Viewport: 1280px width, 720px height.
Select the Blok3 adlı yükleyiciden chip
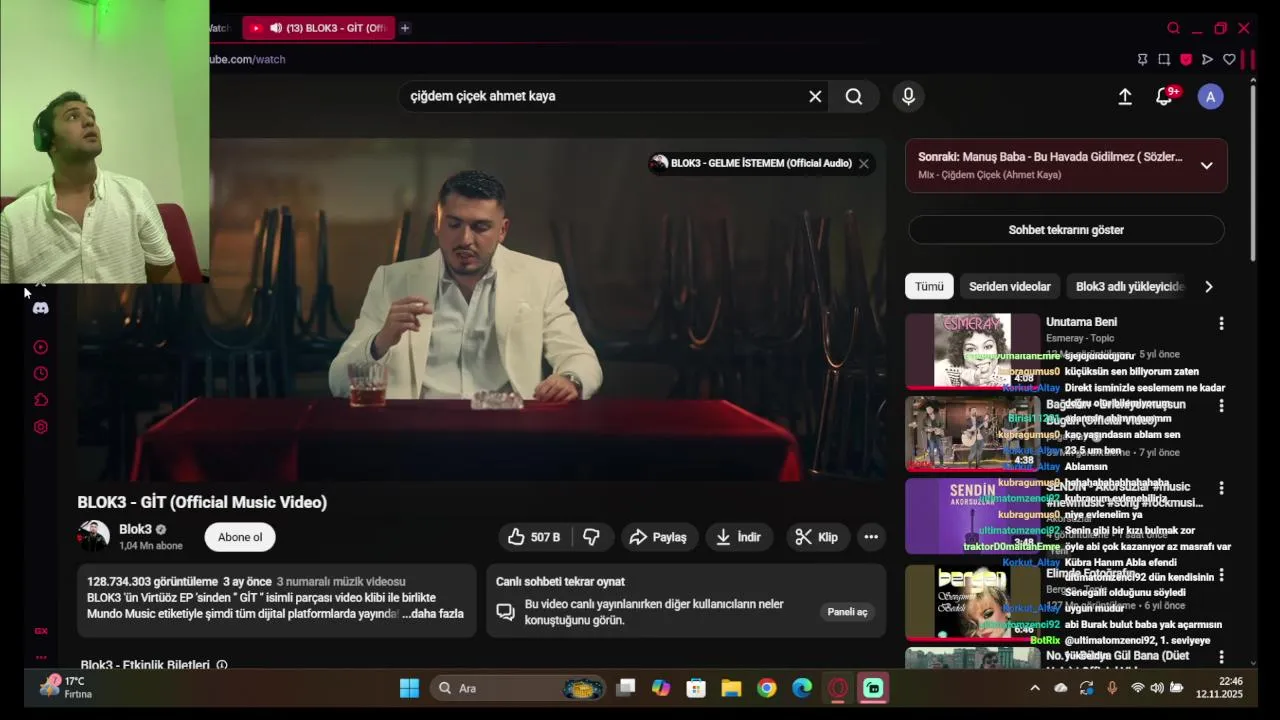pos(1129,286)
